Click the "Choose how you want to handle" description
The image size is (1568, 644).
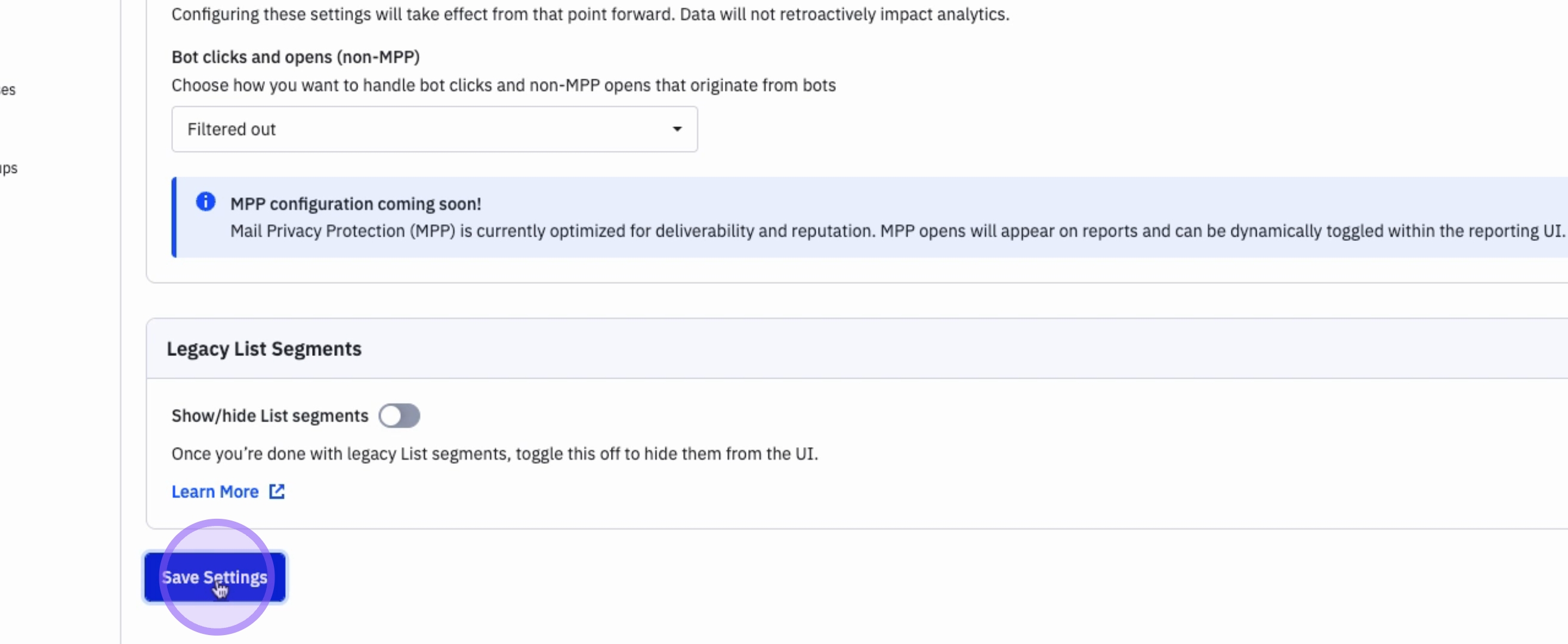click(504, 85)
